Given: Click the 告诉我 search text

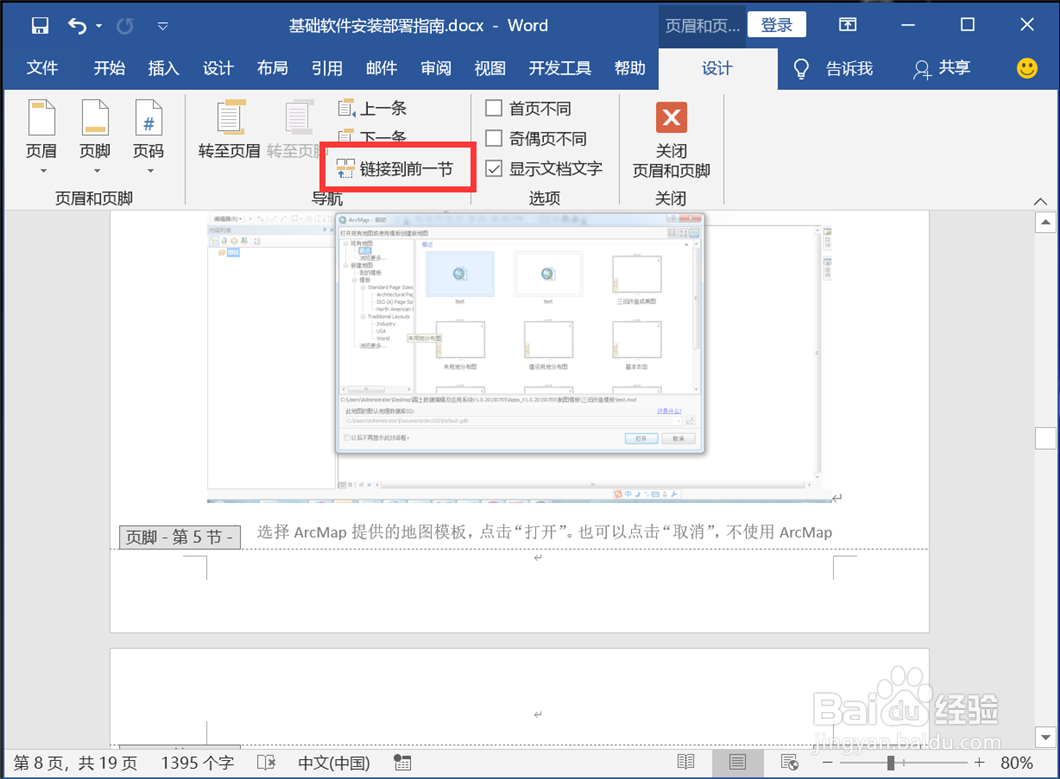Looking at the screenshot, I should (x=849, y=68).
